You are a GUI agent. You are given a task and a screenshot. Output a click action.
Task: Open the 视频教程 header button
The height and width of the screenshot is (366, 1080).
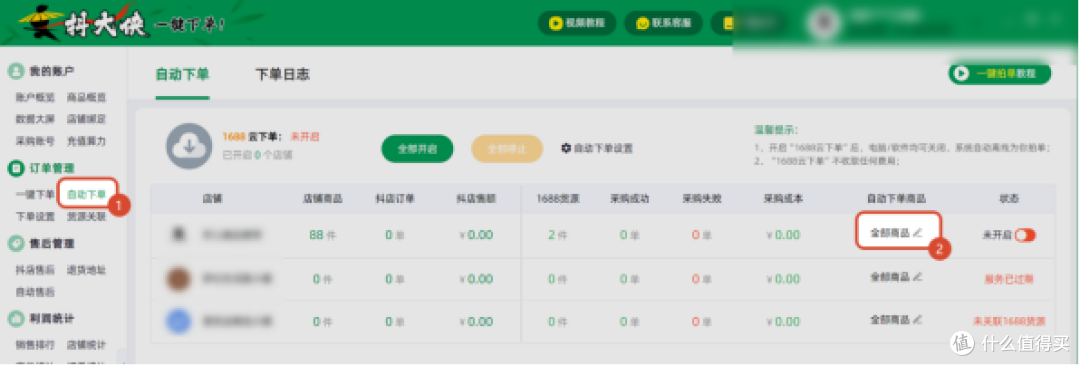577,23
